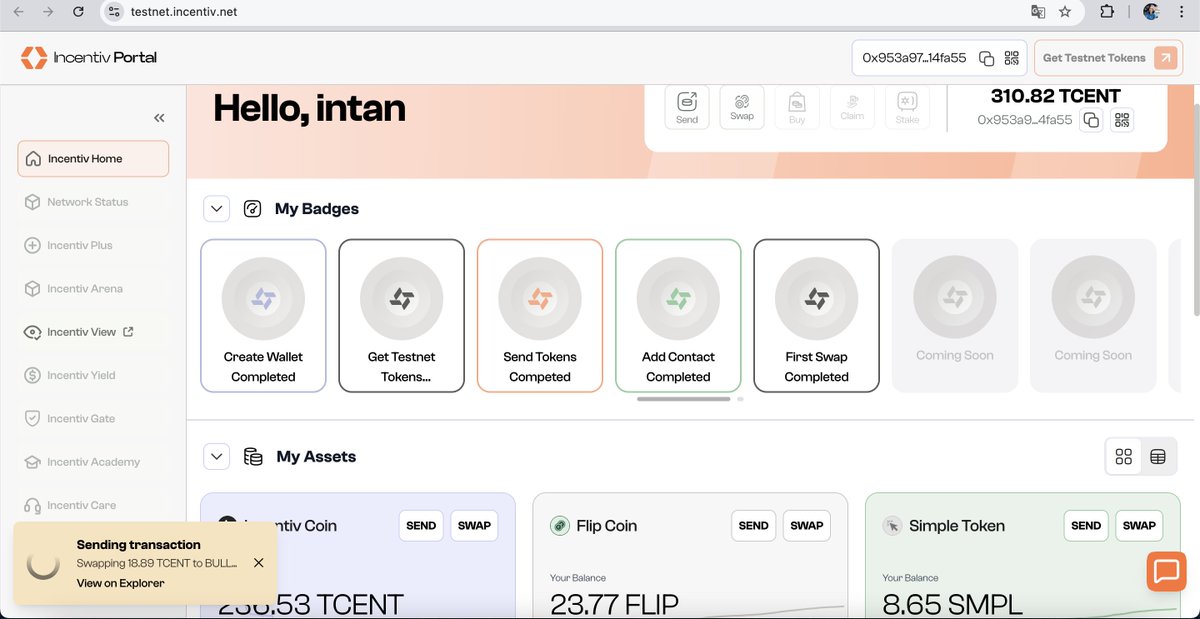This screenshot has width=1200, height=619.
Task: Select the Create Wallet Completed badge
Action: coord(263,316)
